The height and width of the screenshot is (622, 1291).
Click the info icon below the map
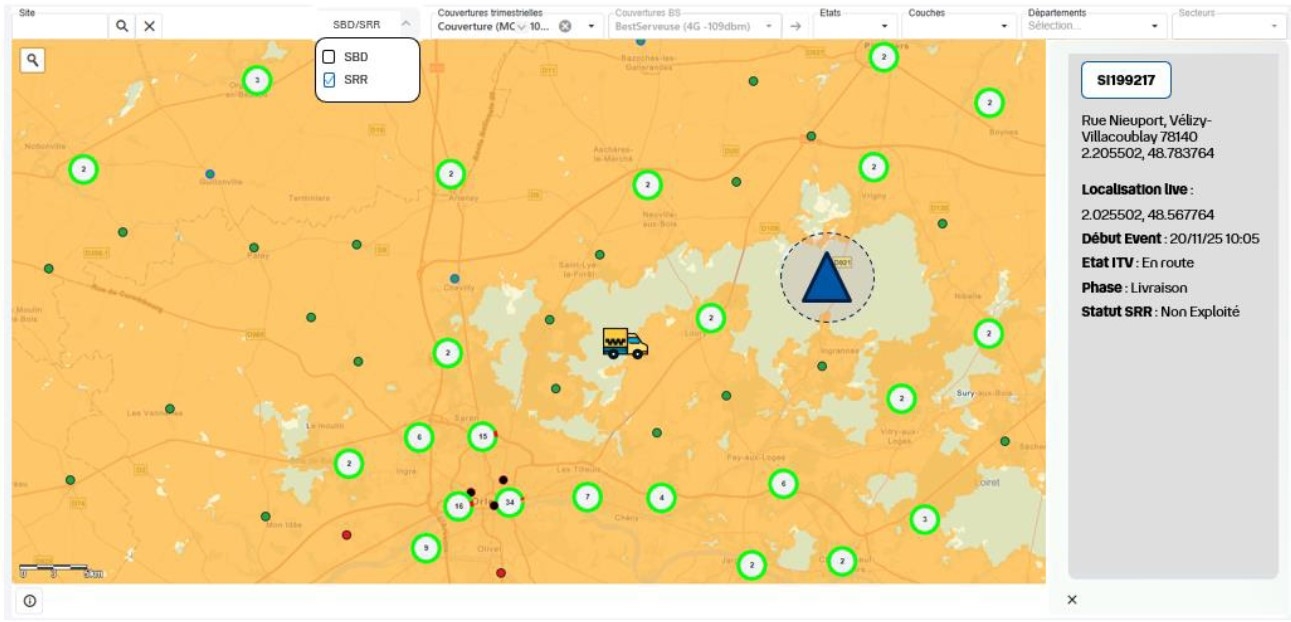[30, 601]
